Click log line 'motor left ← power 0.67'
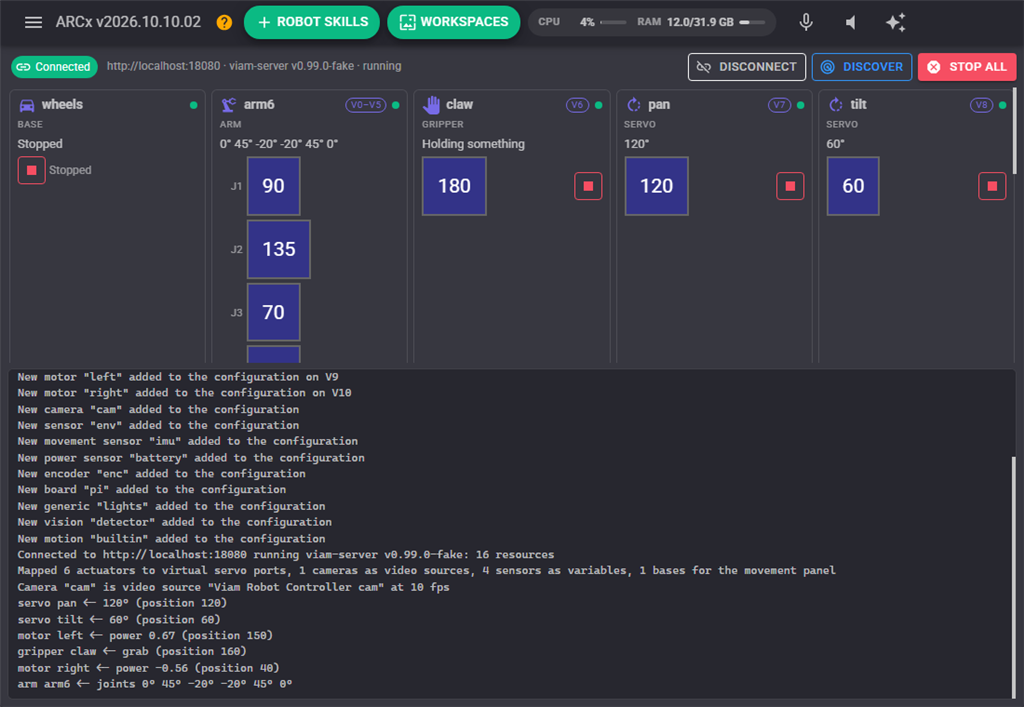 (145, 635)
